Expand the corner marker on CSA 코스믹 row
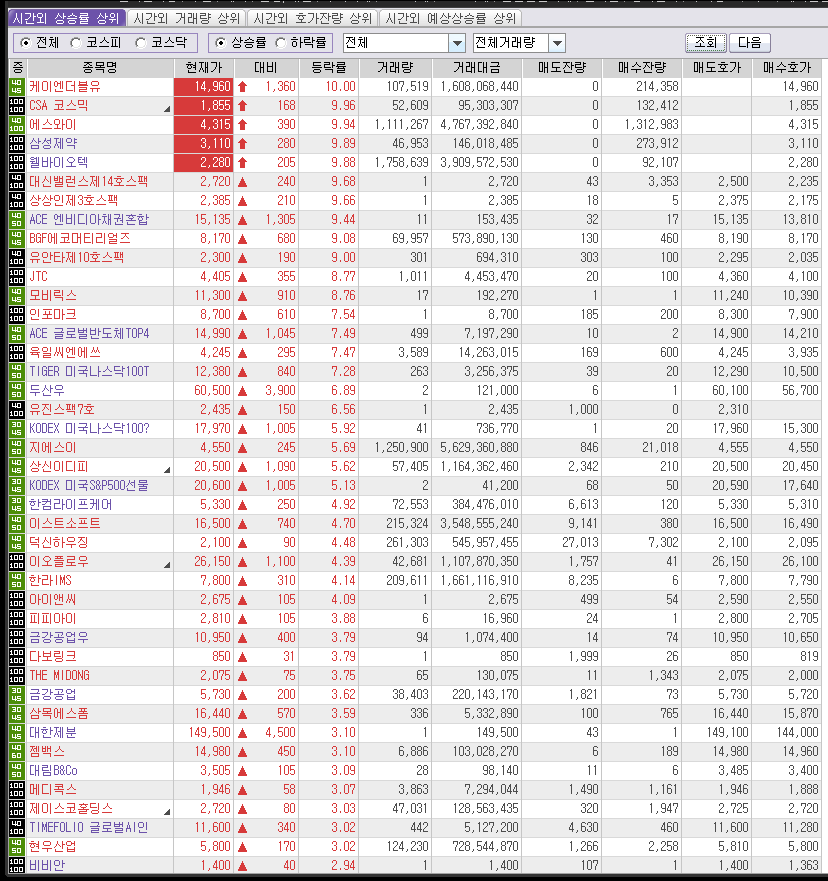Screen dimensions: 828x881 pyautogui.click(x=167, y=109)
